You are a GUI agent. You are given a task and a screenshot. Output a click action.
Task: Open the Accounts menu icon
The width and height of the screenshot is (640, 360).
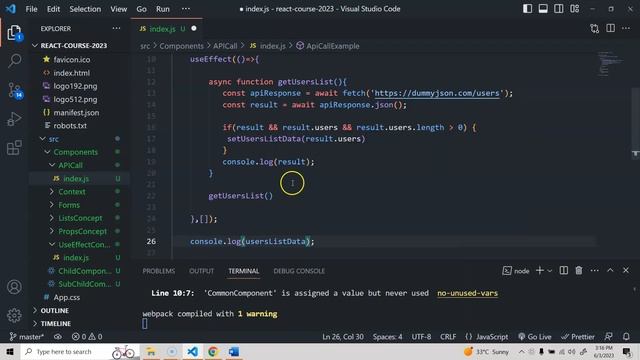tap(14, 287)
